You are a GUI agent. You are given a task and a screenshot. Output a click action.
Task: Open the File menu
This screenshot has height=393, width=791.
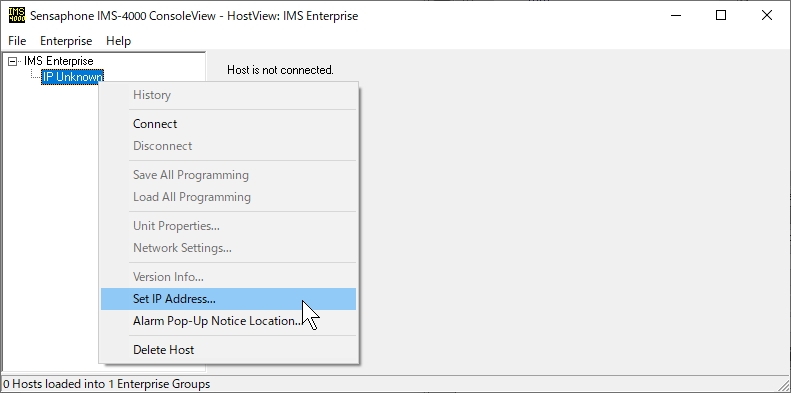(x=17, y=41)
